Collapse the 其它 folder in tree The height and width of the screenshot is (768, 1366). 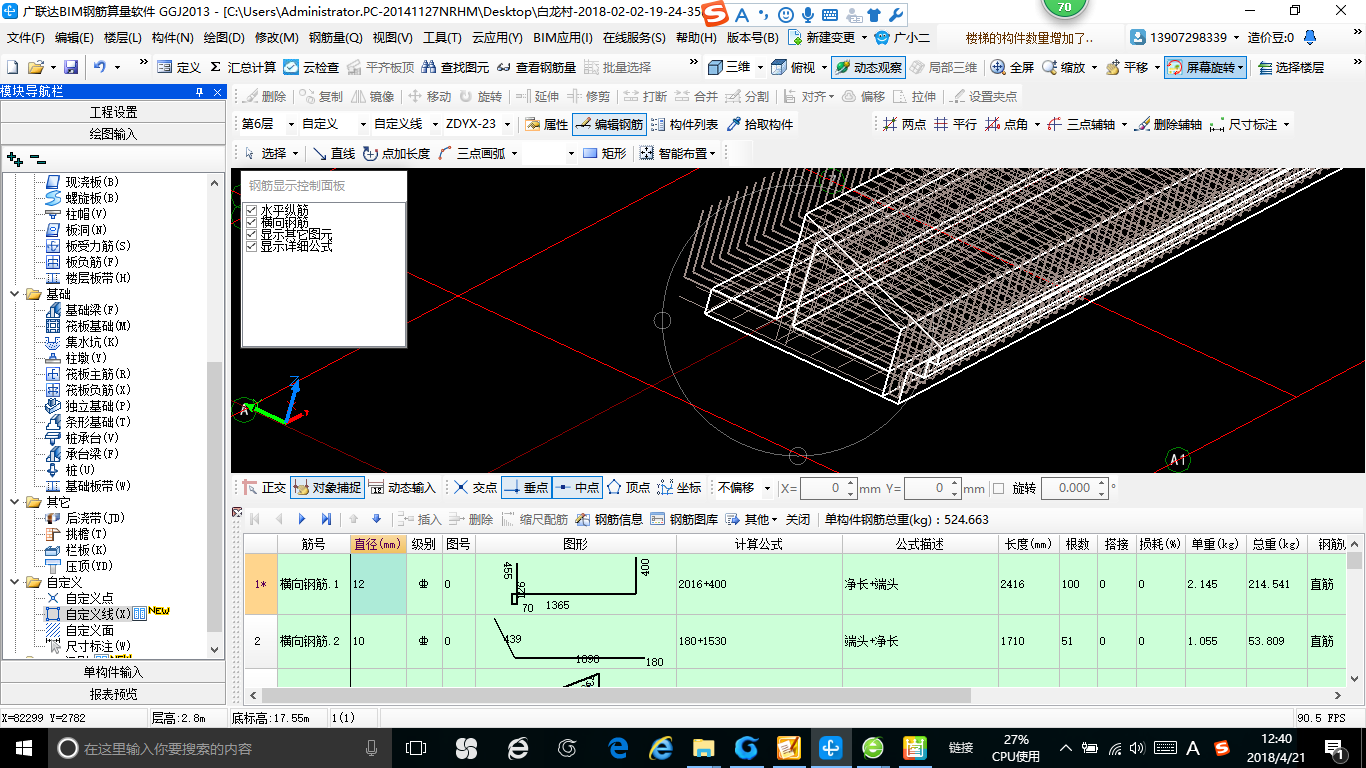(15, 502)
